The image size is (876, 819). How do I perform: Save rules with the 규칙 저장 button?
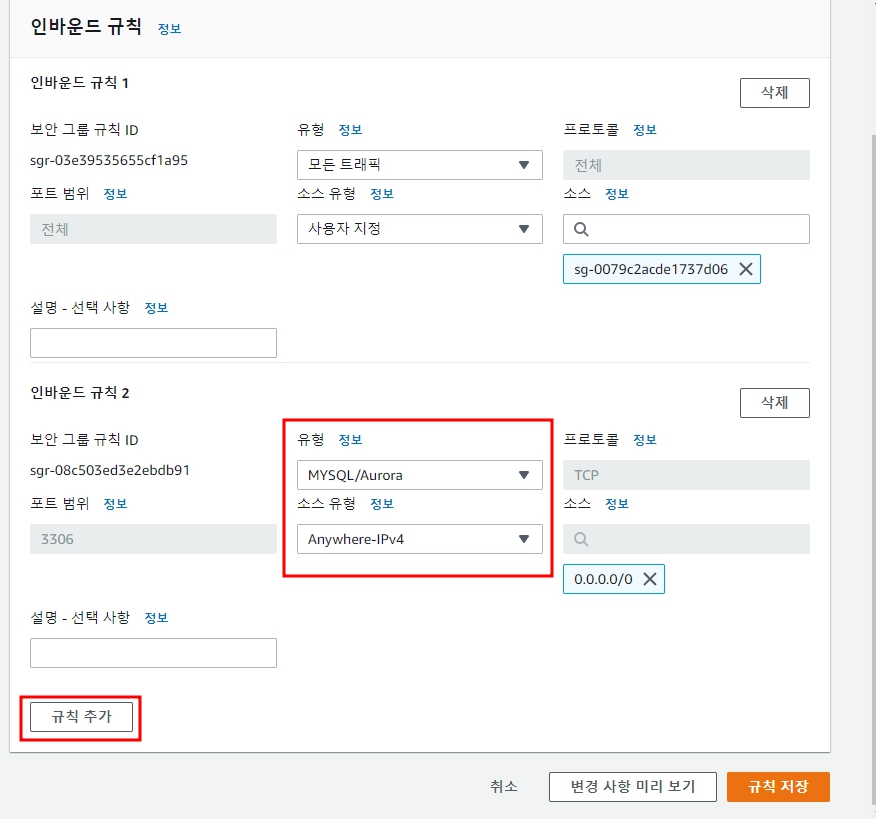pyautogui.click(x=778, y=787)
